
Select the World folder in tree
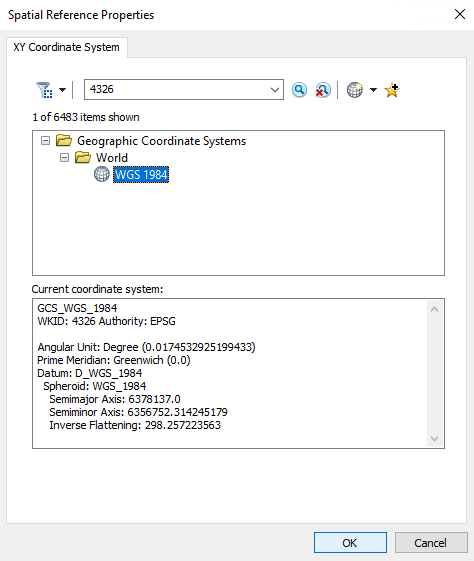(x=112, y=157)
